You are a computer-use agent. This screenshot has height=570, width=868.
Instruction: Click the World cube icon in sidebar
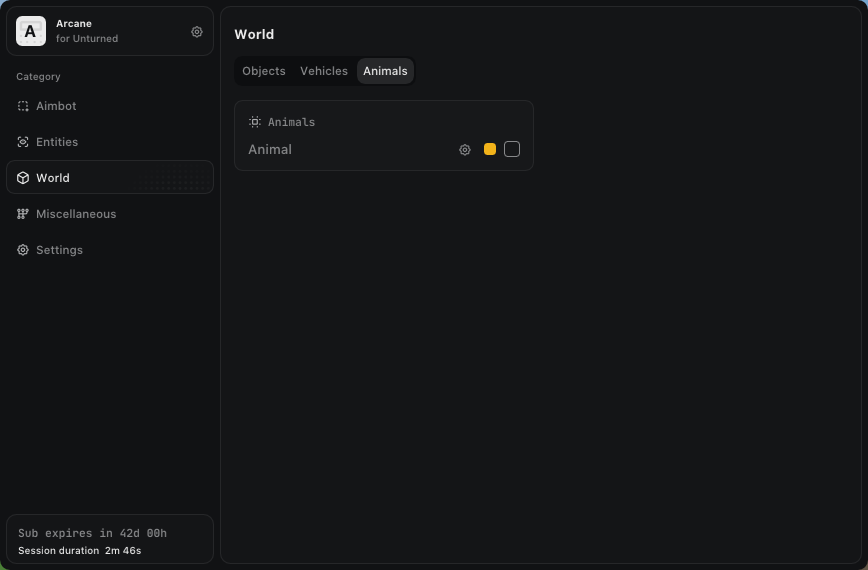click(23, 178)
